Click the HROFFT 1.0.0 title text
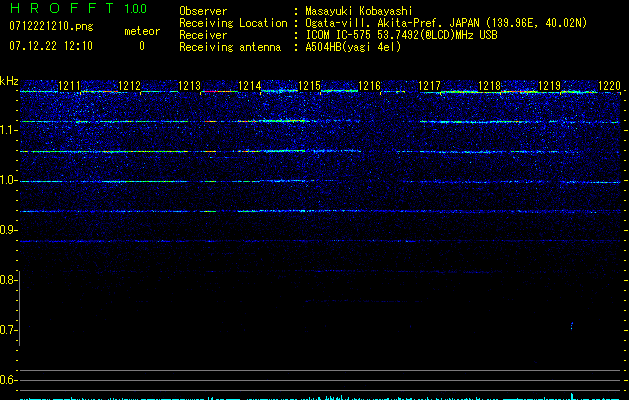The width and height of the screenshot is (629, 400). pyautogui.click(x=78, y=8)
